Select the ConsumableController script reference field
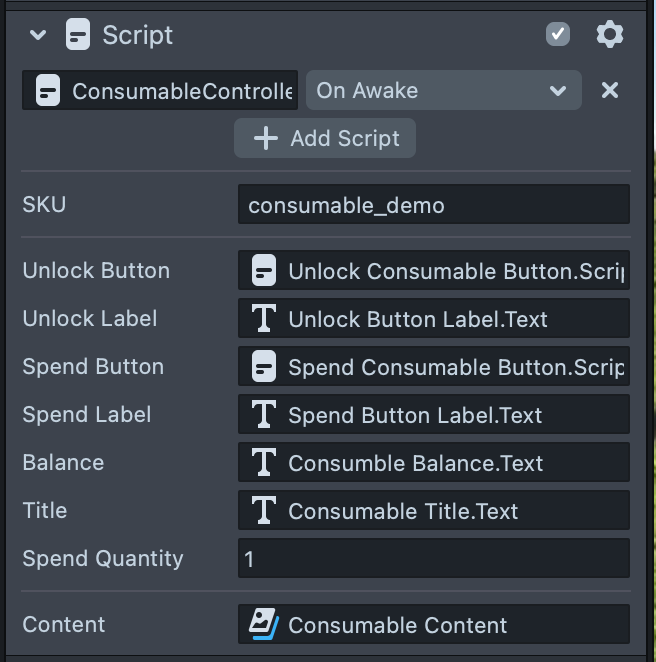The width and height of the screenshot is (656, 662). pyautogui.click(x=170, y=91)
